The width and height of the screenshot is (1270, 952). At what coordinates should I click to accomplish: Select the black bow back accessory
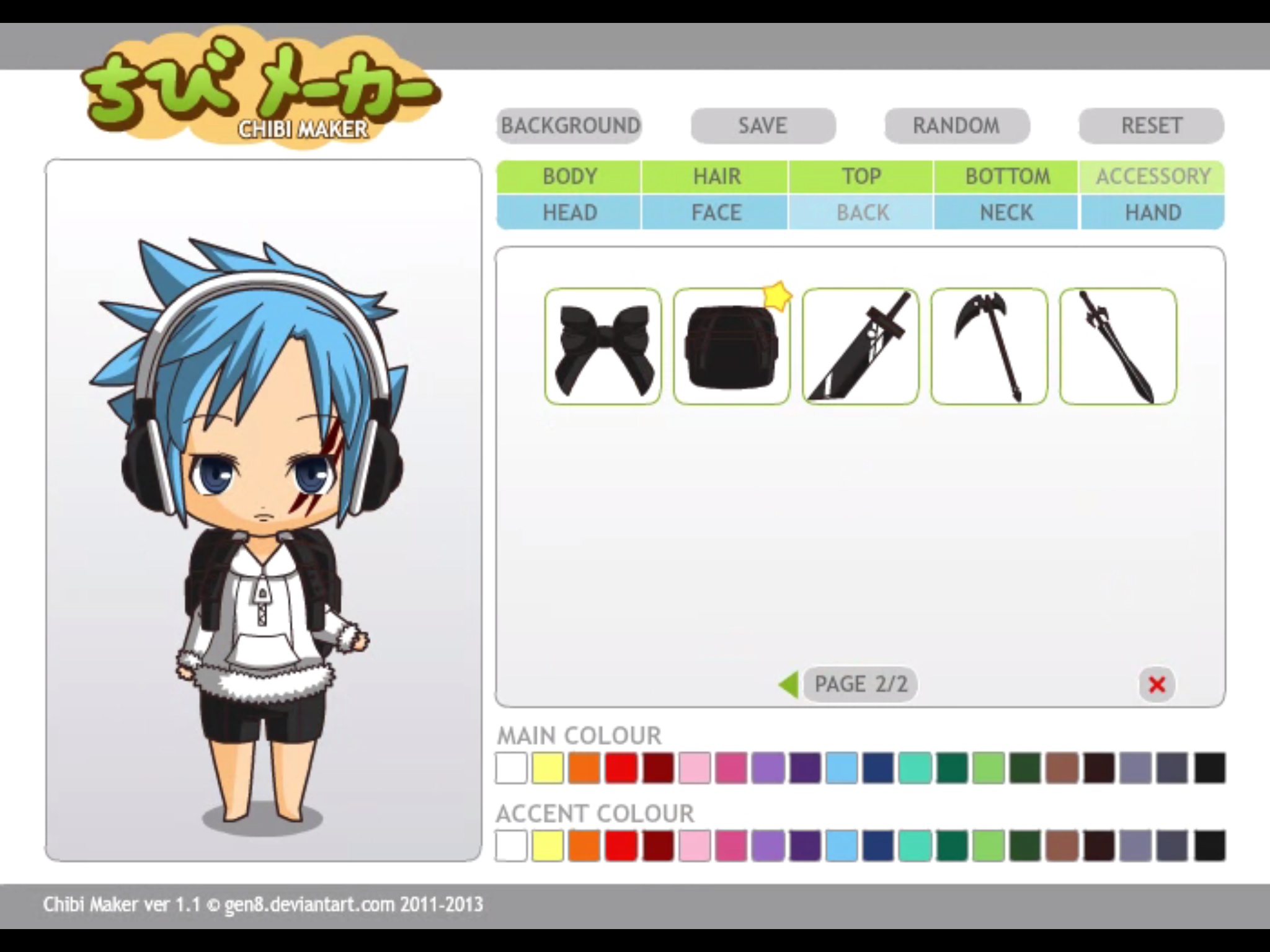coord(603,346)
